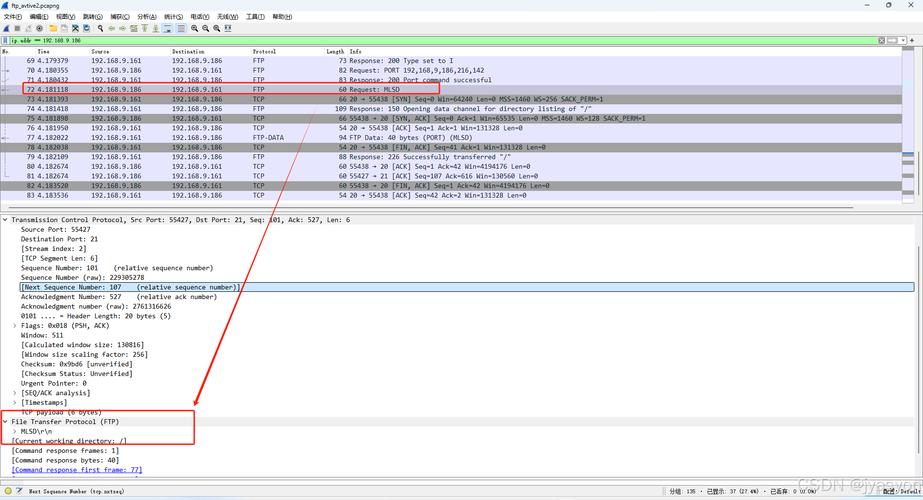The height and width of the screenshot is (500, 923).
Task: Jump to the last packet
Action: (x=155, y=28)
